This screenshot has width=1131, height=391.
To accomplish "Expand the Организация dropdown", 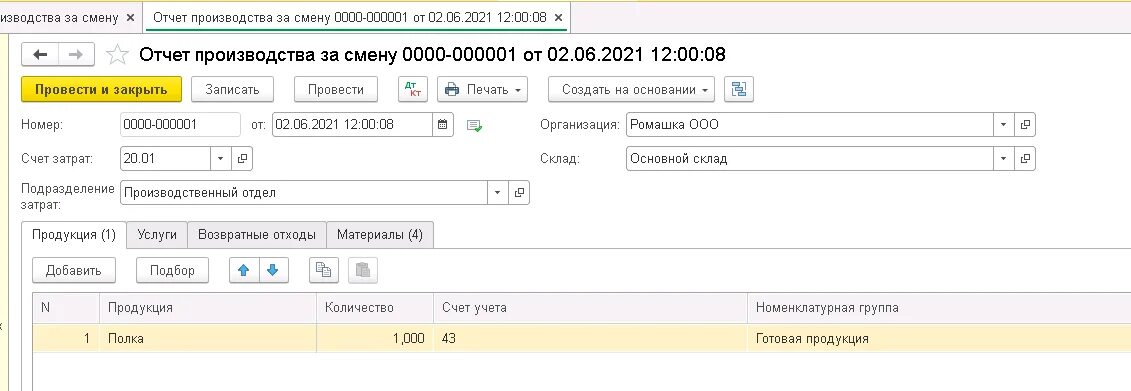I will 1003,125.
